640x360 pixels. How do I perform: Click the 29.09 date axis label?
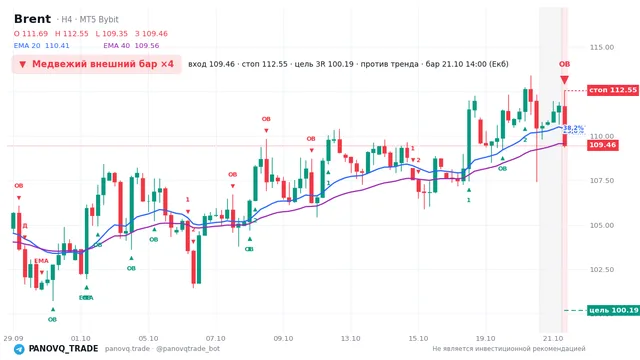click(13, 339)
